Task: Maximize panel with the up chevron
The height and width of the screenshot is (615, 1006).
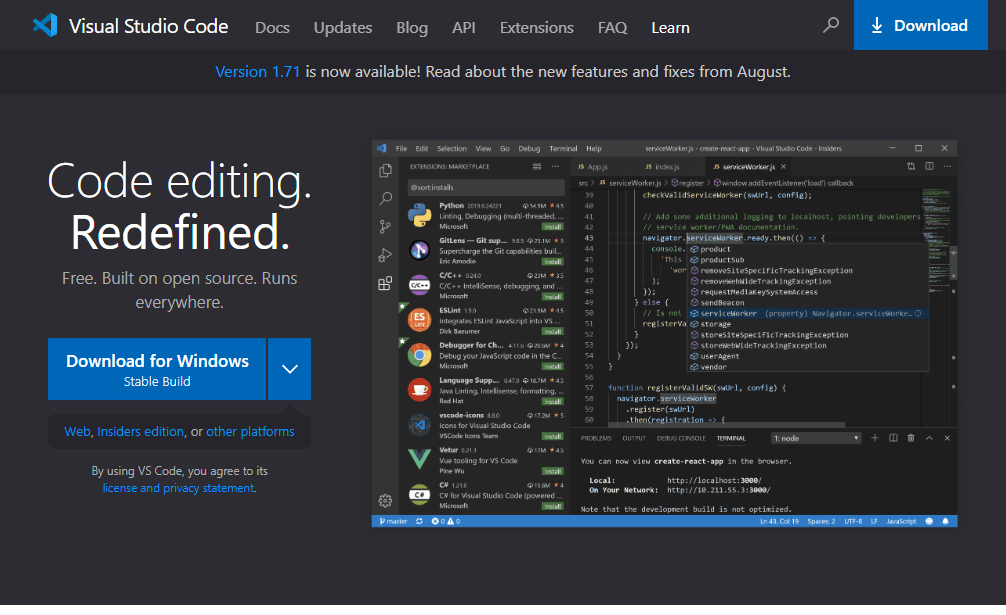Action: coord(929,438)
